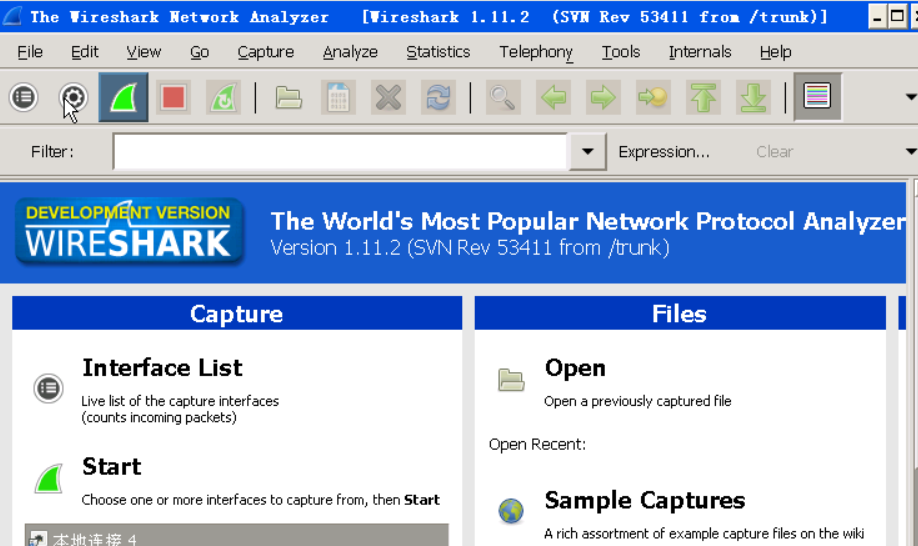Go to first packet up arrow
This screenshot has width=918, height=546.
pos(703,97)
